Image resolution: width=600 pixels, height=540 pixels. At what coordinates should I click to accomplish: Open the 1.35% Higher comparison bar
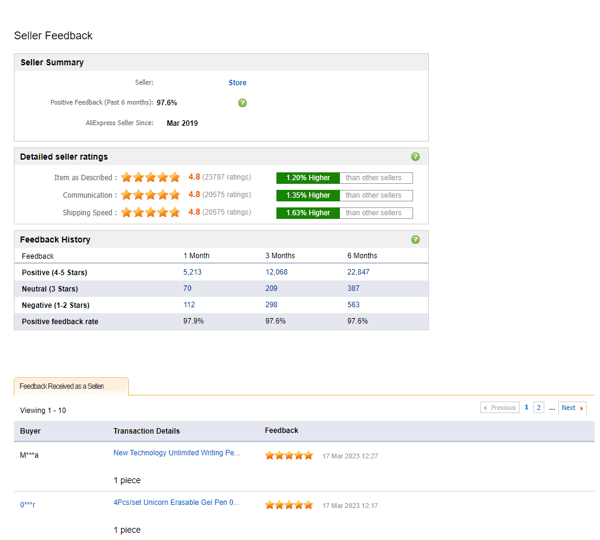[344, 196]
